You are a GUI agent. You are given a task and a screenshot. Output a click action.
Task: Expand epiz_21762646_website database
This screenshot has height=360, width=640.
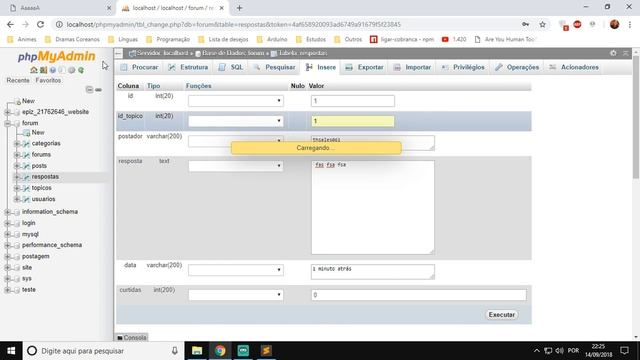(x=7, y=112)
